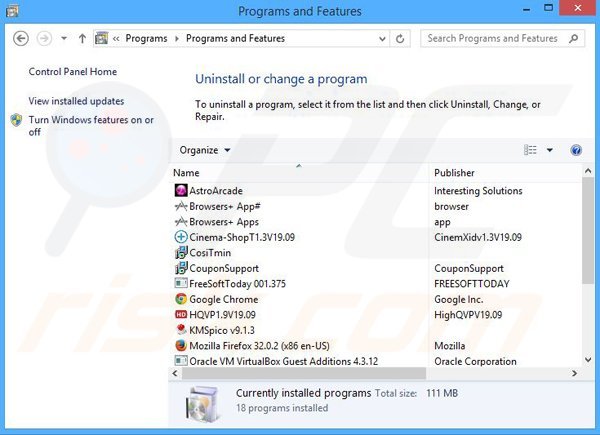Open Turn Windows features on or off

[91, 126]
